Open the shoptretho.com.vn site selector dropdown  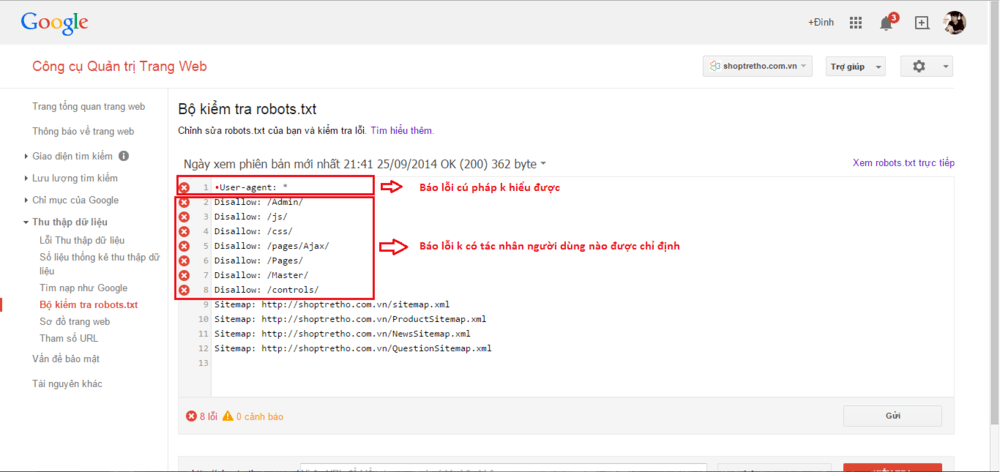click(758, 66)
